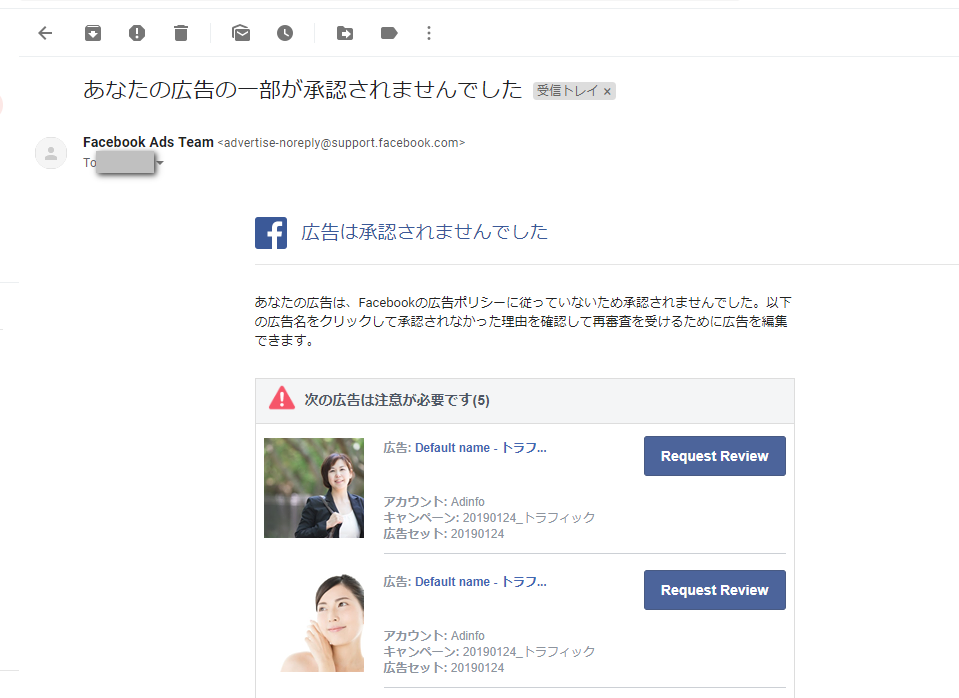This screenshot has height=698, width=959.
Task: Click the second ad's キャンペーン: 20190124_トラフィック text
Action: [489, 652]
